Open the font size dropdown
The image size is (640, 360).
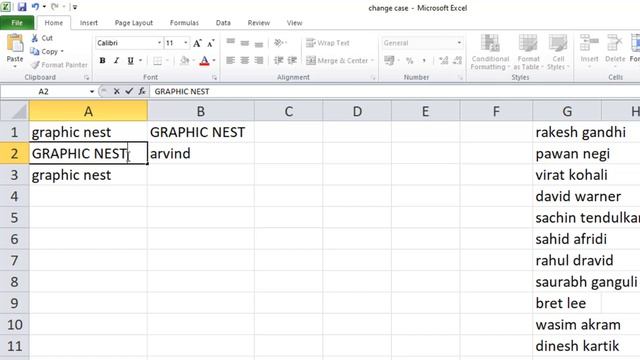[x=186, y=43]
